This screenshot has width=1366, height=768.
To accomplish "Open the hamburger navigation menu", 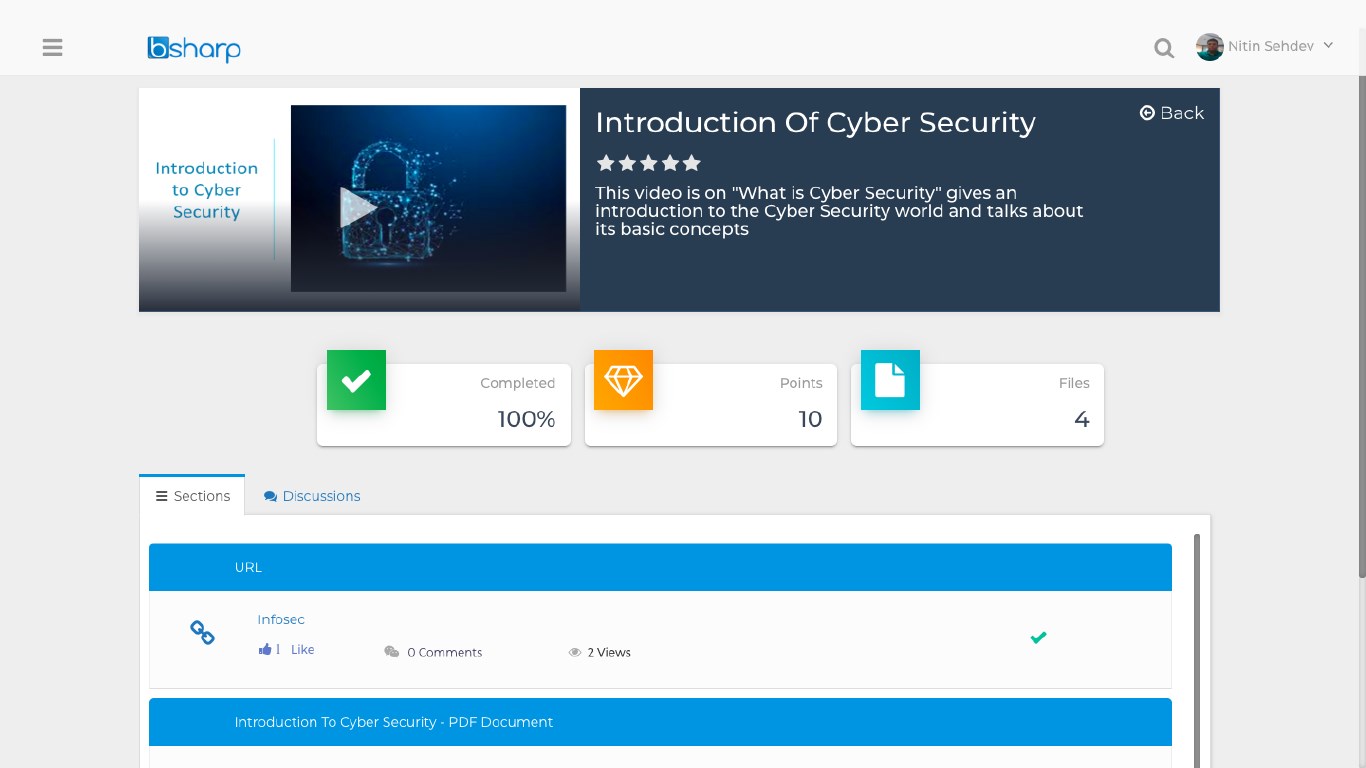I will point(53,47).
